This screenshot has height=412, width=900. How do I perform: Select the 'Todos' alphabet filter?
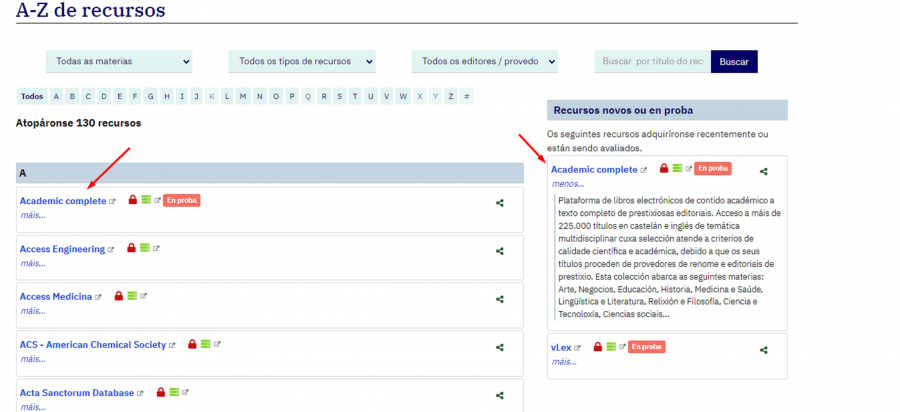point(32,97)
